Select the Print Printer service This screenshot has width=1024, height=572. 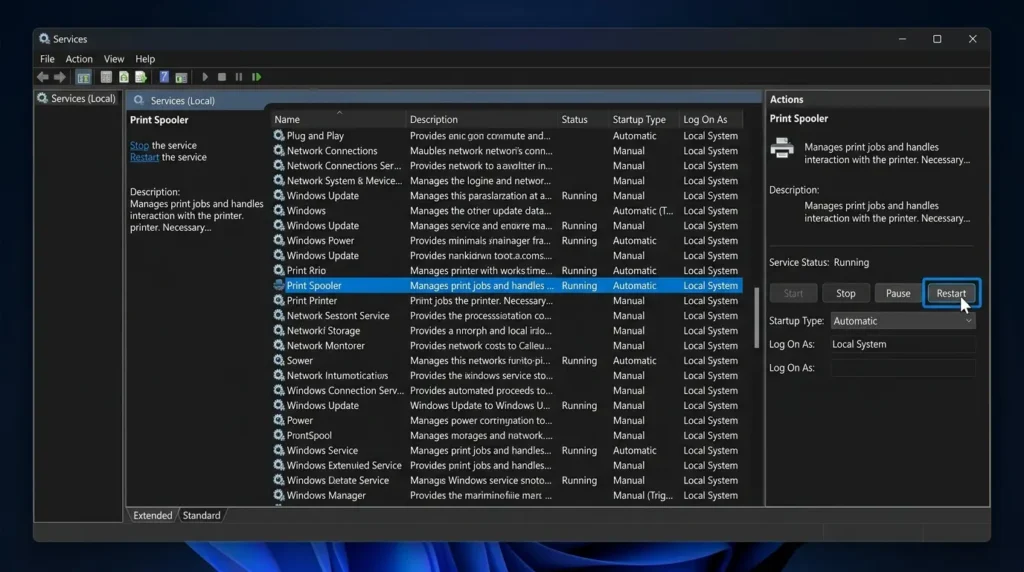(507, 300)
